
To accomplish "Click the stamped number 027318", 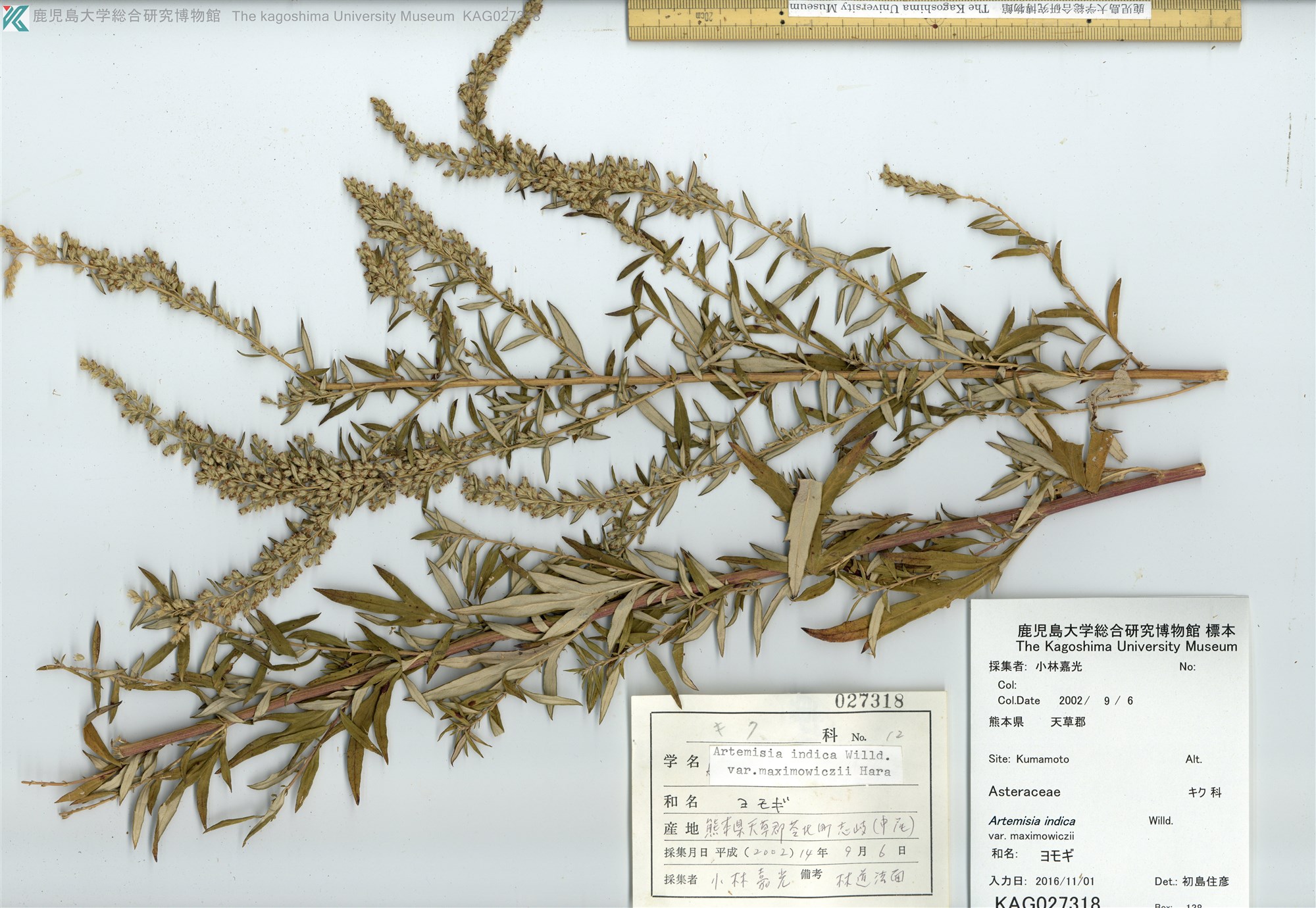I will 869,701.
